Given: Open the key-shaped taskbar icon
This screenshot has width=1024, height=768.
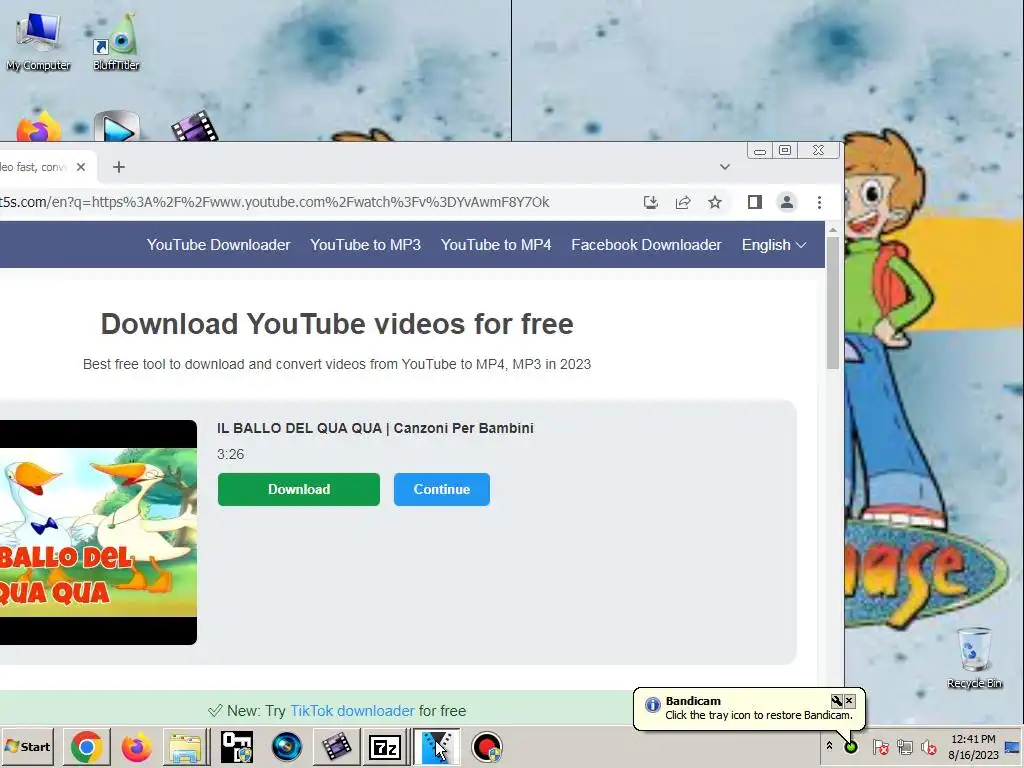Looking at the screenshot, I should click(x=236, y=747).
